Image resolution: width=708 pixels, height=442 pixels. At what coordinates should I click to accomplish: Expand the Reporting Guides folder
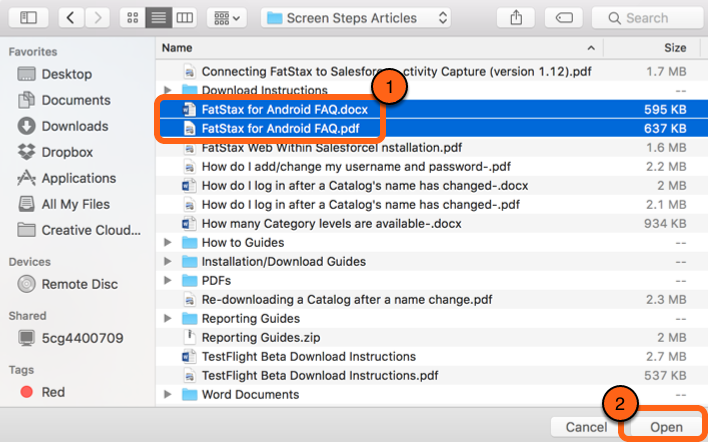point(168,318)
